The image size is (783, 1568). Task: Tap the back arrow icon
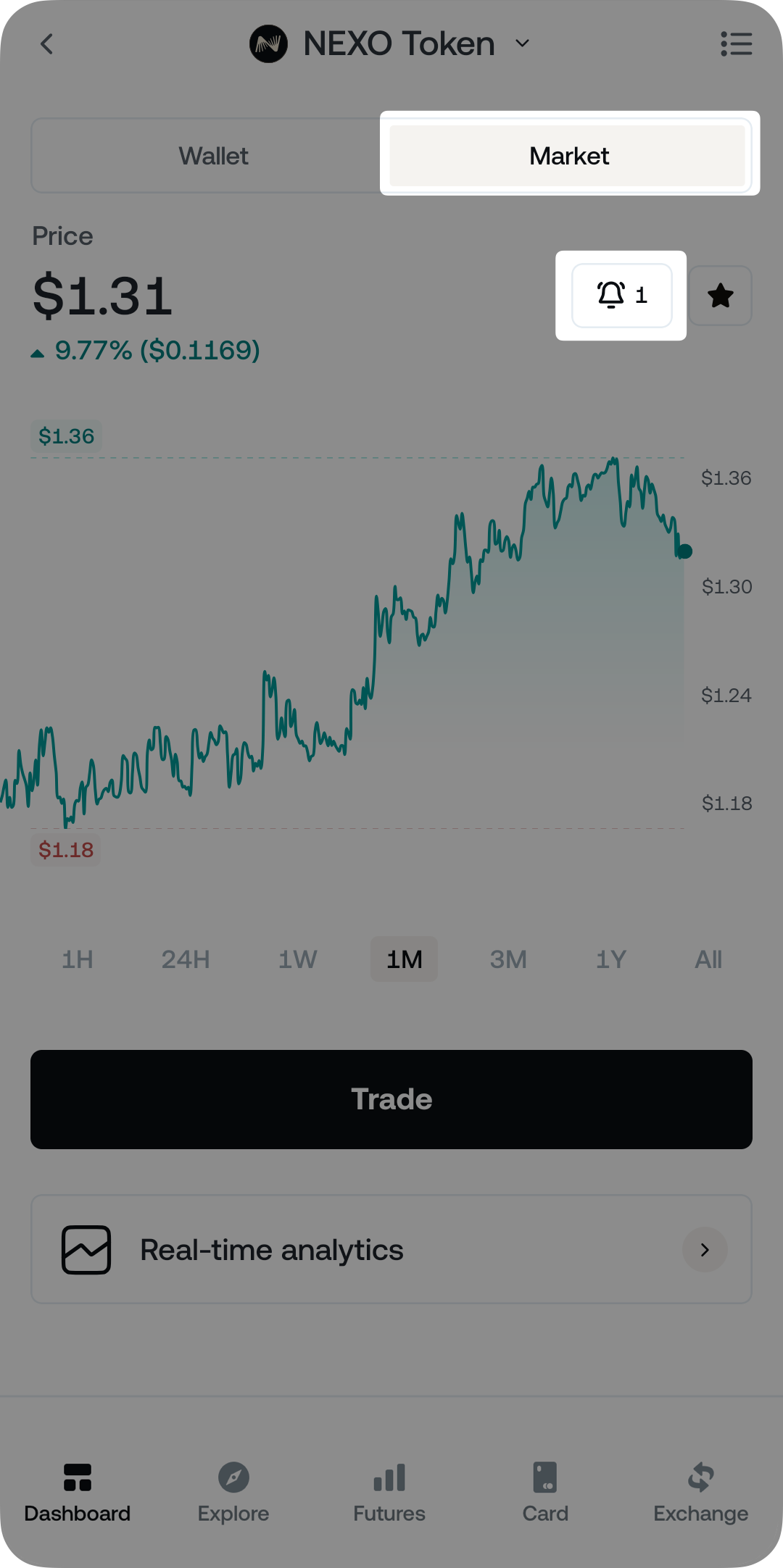pyautogui.click(x=47, y=44)
